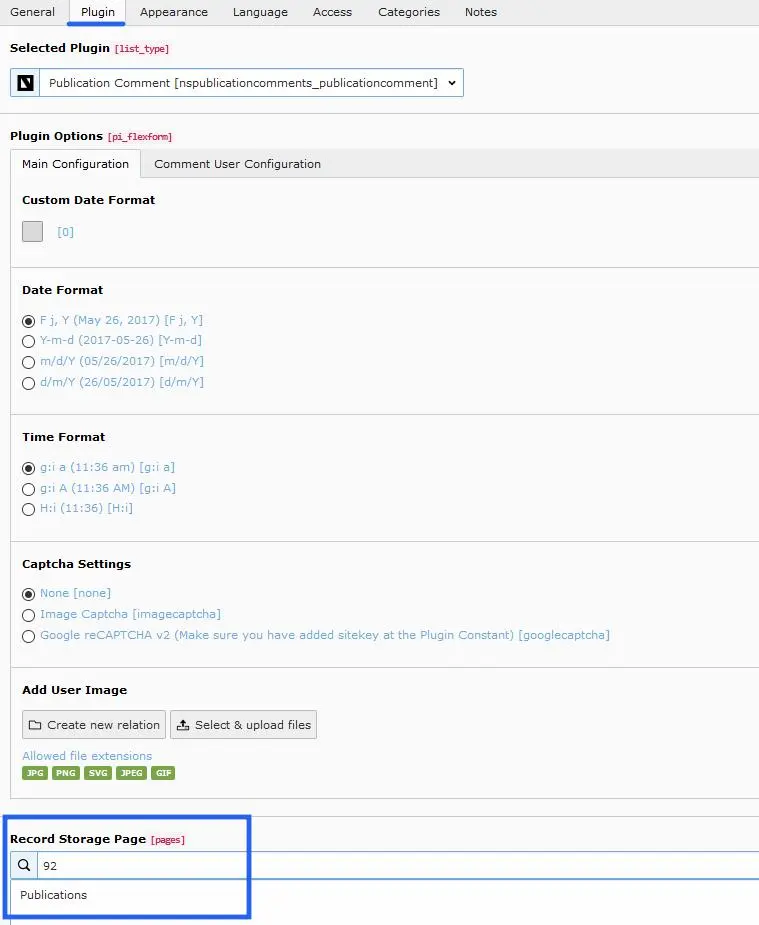Open the Plugin tab

tap(97, 12)
